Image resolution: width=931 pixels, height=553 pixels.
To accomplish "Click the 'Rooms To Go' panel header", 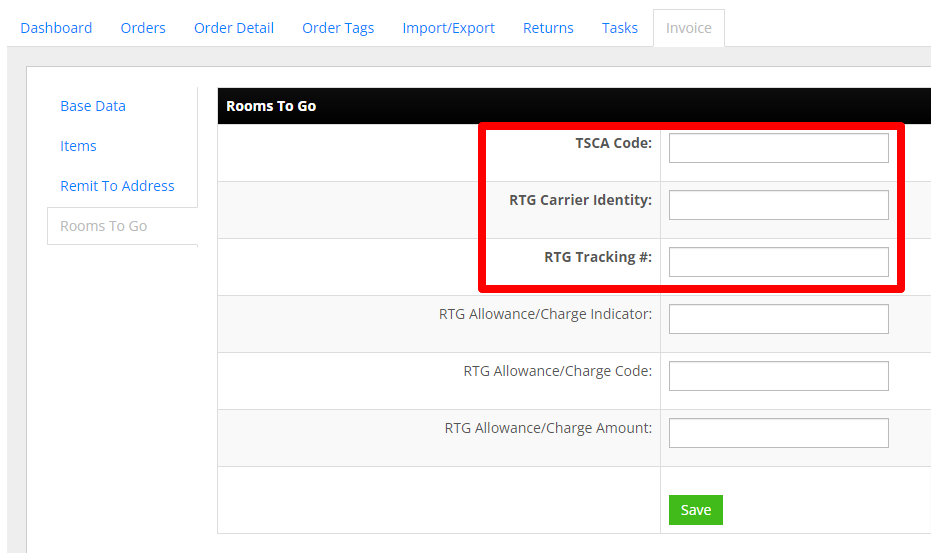I will coord(574,106).
